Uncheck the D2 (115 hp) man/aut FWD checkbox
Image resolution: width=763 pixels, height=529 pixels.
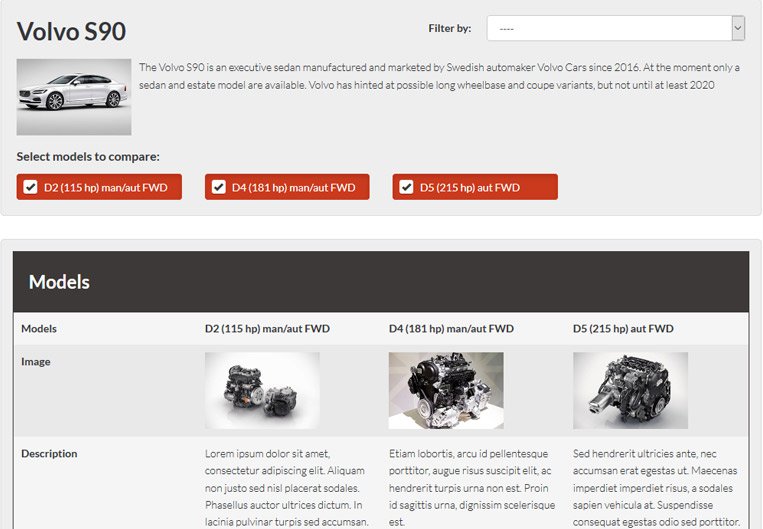[30, 187]
